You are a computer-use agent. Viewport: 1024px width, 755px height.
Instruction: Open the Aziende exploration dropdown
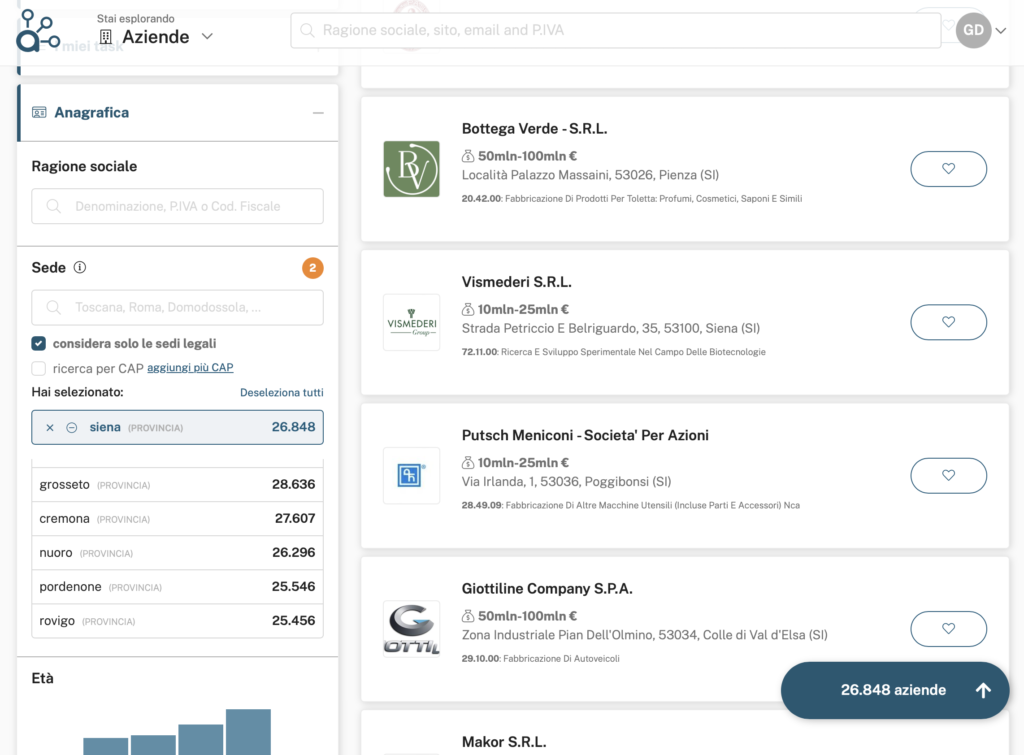(x=156, y=37)
